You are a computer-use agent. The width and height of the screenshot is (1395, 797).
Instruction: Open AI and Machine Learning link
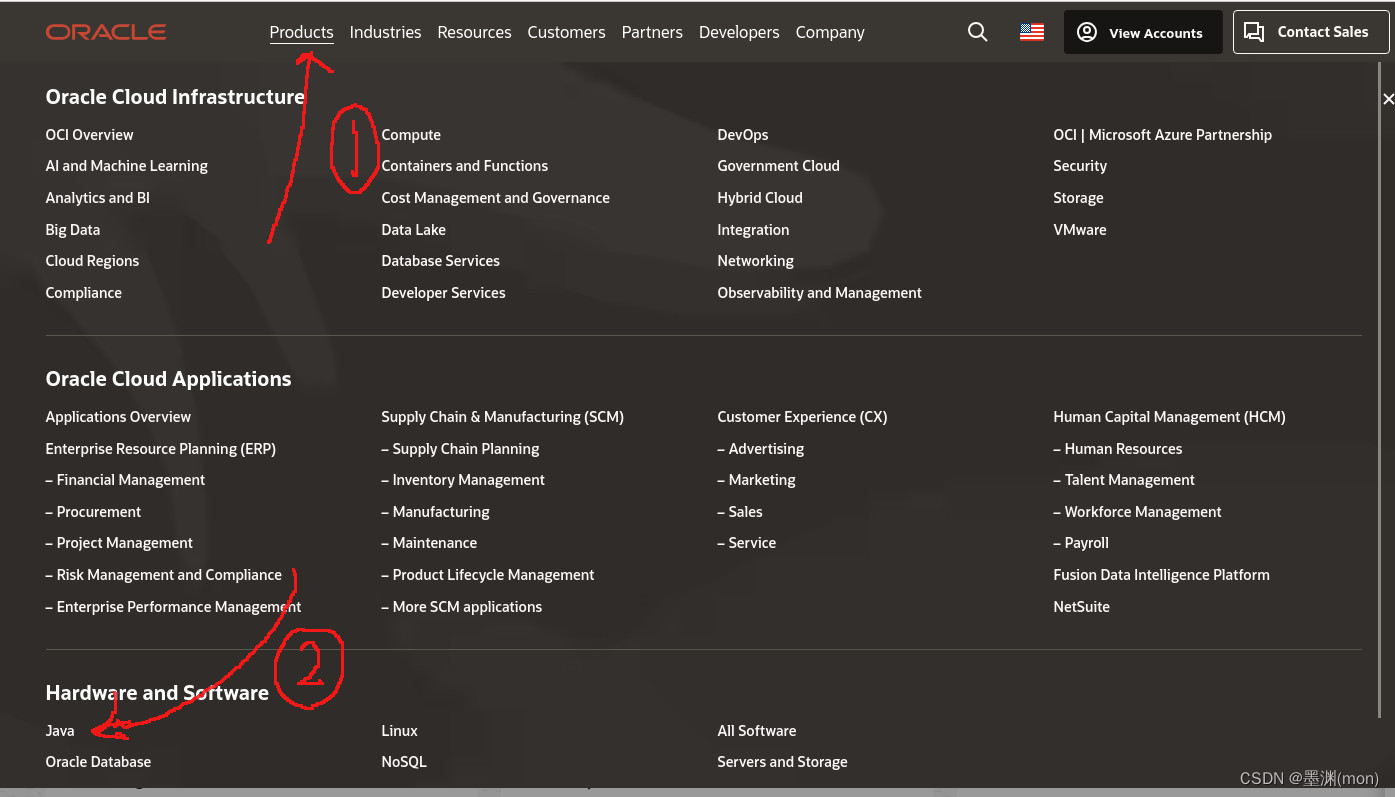[127, 166]
